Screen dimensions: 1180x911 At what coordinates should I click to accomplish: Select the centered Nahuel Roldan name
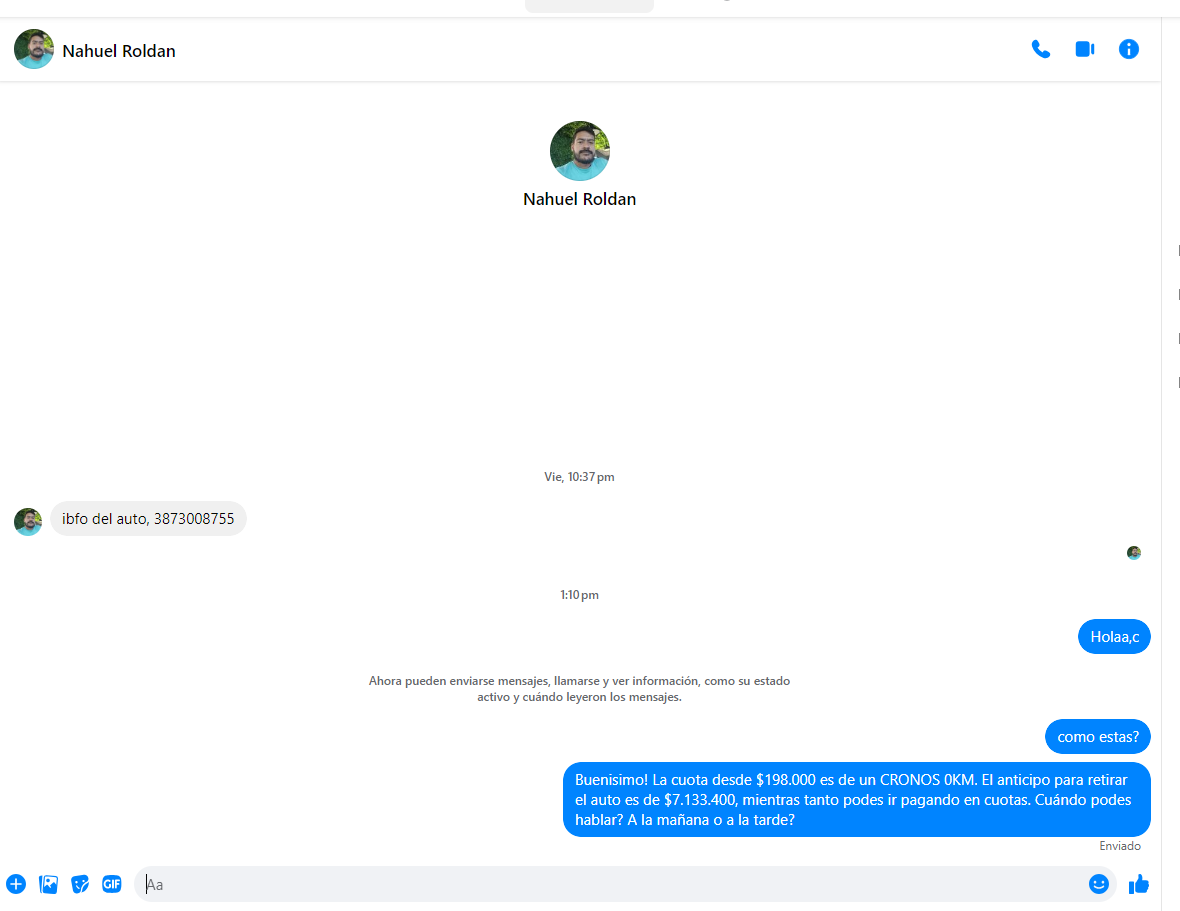[x=579, y=199]
